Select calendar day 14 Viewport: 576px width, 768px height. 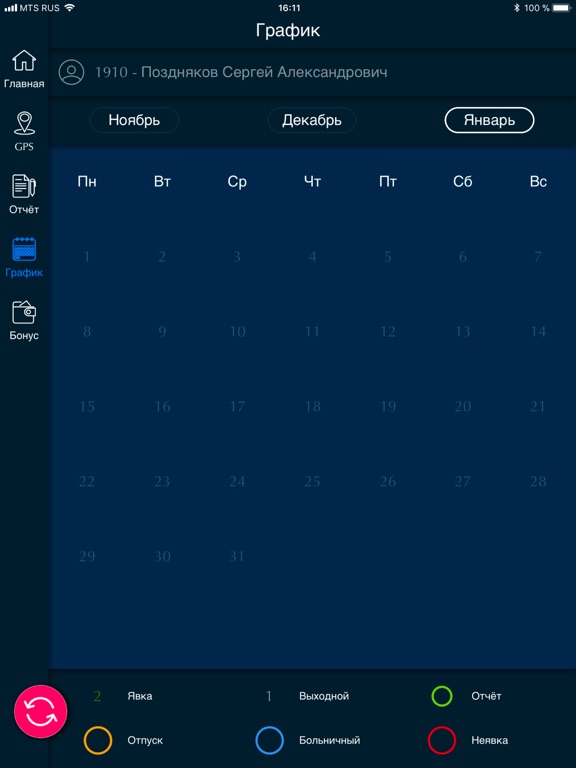click(538, 332)
